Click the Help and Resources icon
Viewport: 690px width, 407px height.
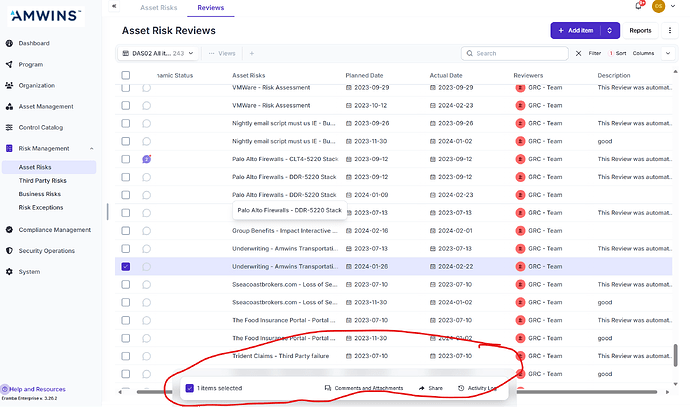pos(4,389)
